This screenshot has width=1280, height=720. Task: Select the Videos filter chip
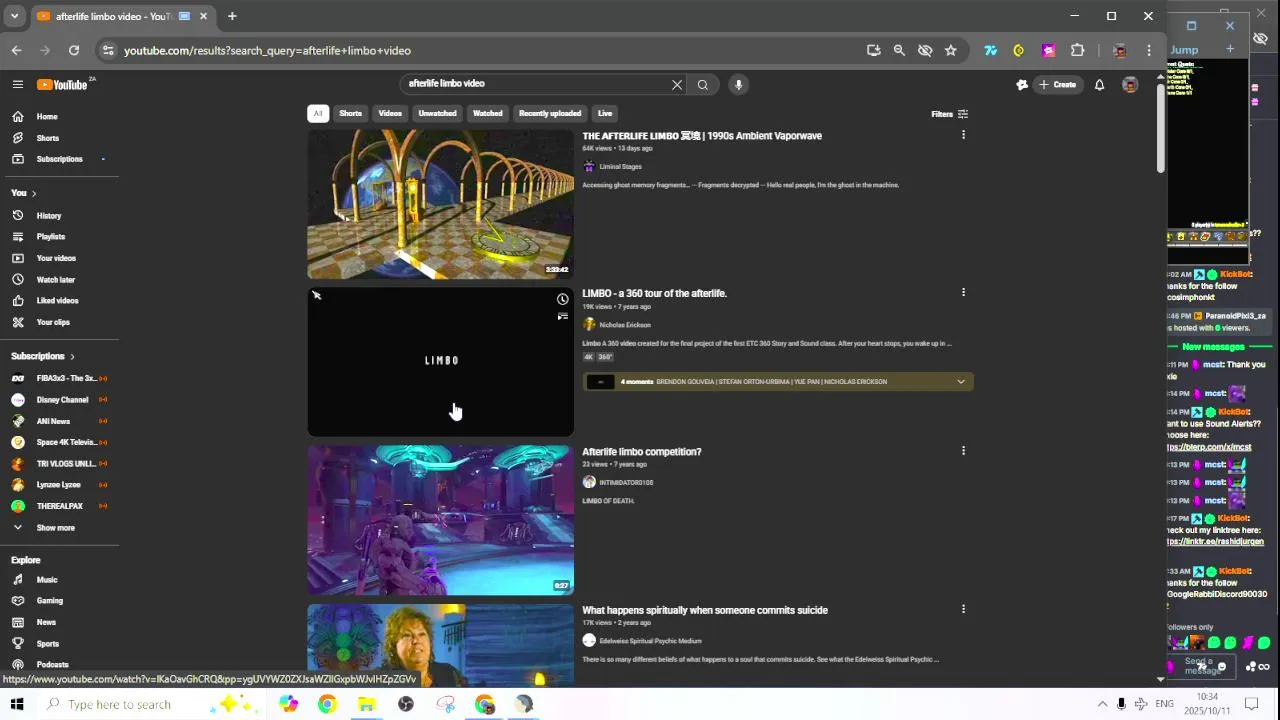390,114
